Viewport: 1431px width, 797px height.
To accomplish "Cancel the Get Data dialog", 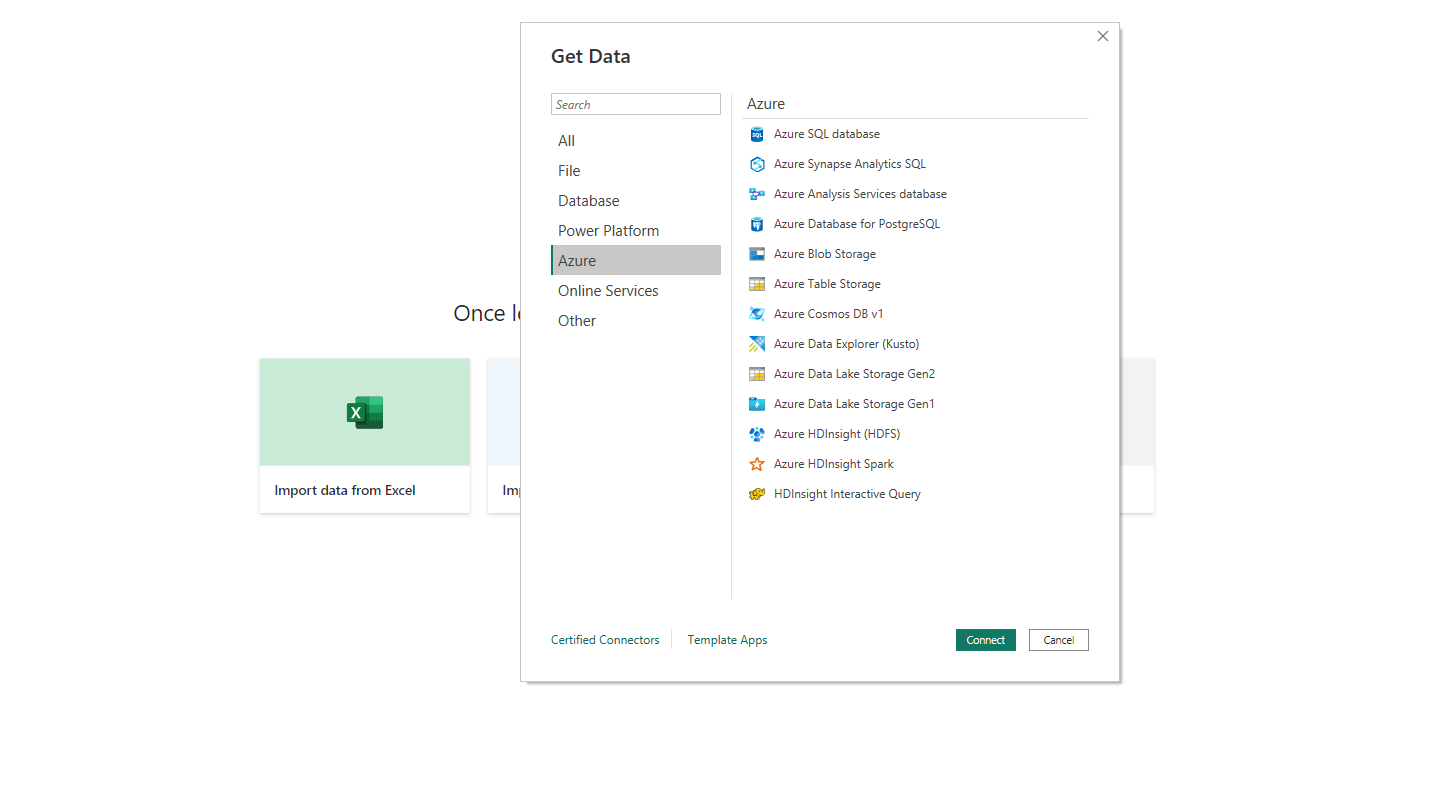I will point(1058,640).
